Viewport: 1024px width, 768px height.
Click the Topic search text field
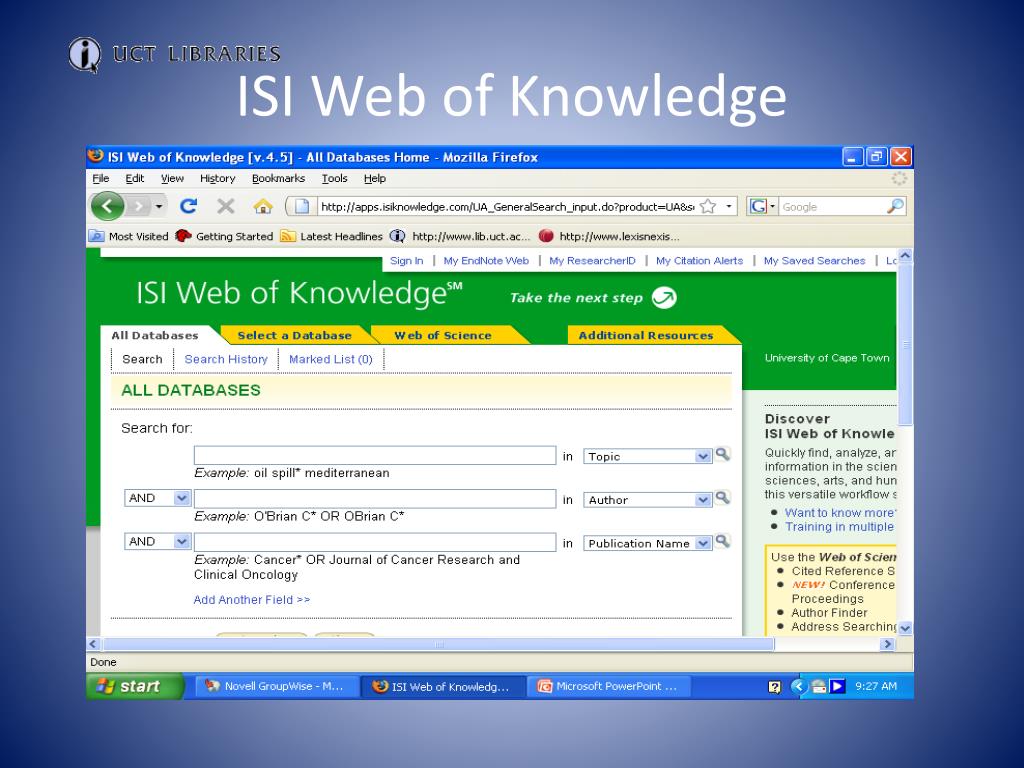[x=375, y=455]
